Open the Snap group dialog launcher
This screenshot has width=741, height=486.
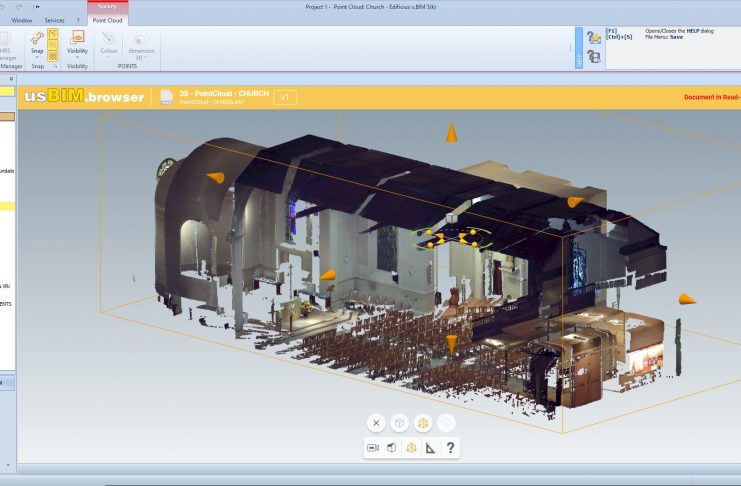[x=55, y=66]
